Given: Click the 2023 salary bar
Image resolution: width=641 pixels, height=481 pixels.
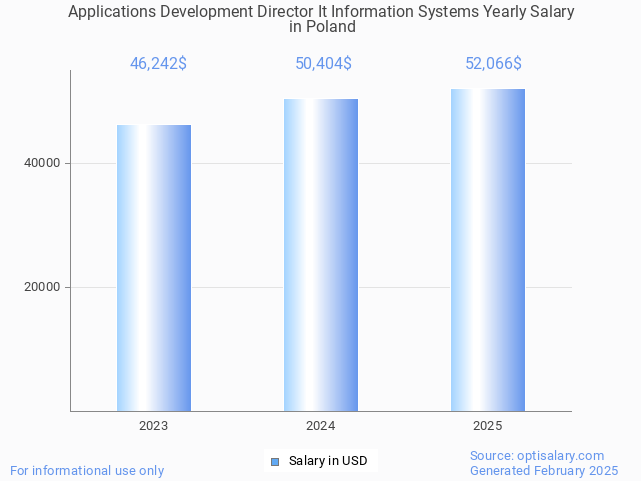Looking at the screenshot, I should pyautogui.click(x=154, y=268).
